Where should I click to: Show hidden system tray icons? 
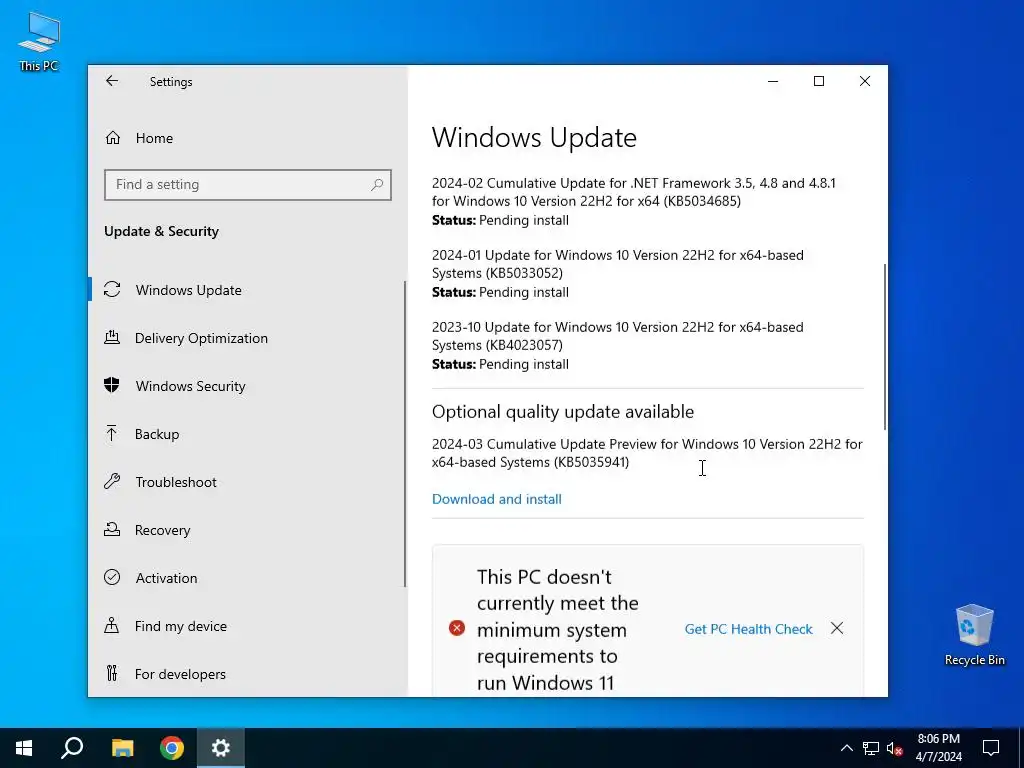pos(846,748)
